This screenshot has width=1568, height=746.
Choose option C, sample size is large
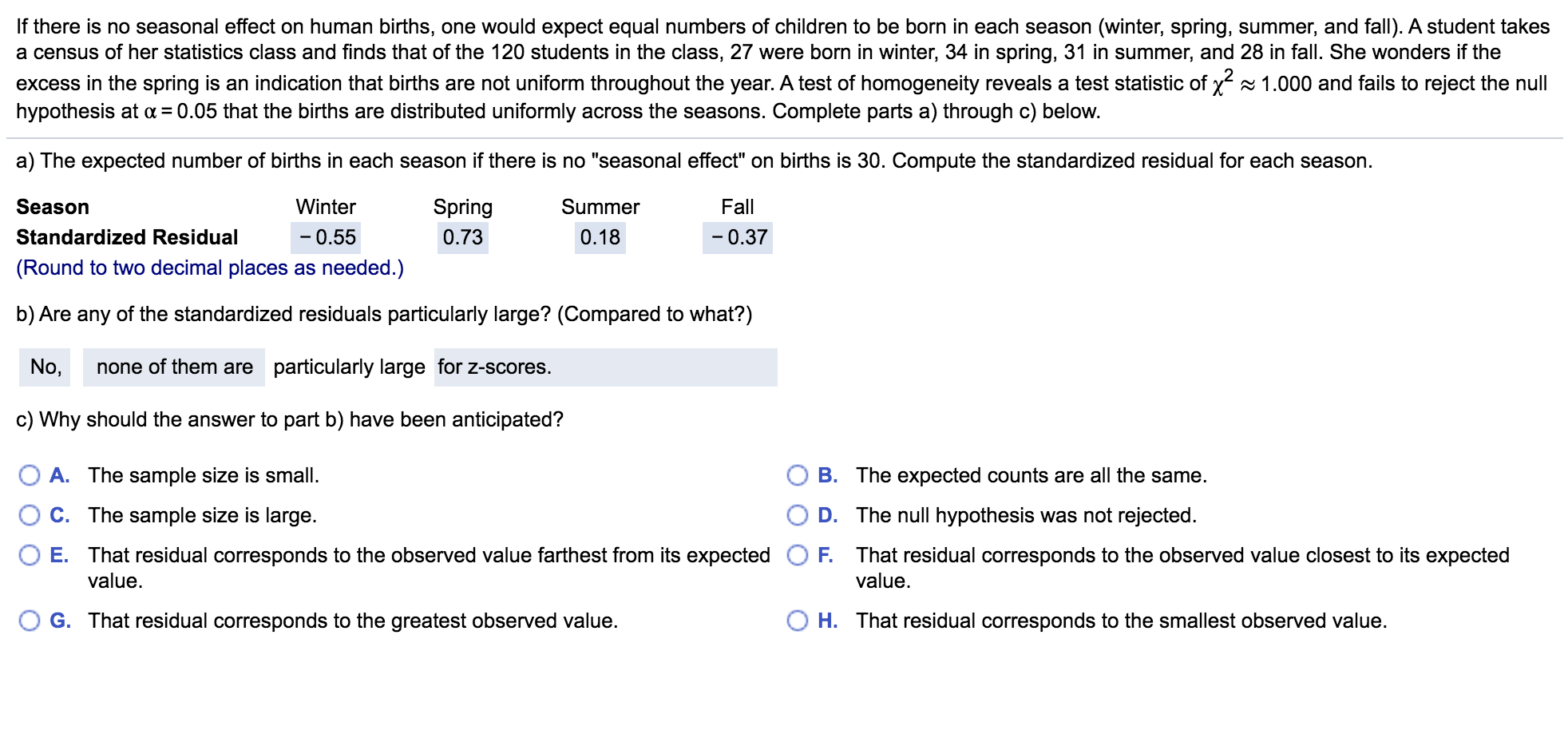point(30,516)
